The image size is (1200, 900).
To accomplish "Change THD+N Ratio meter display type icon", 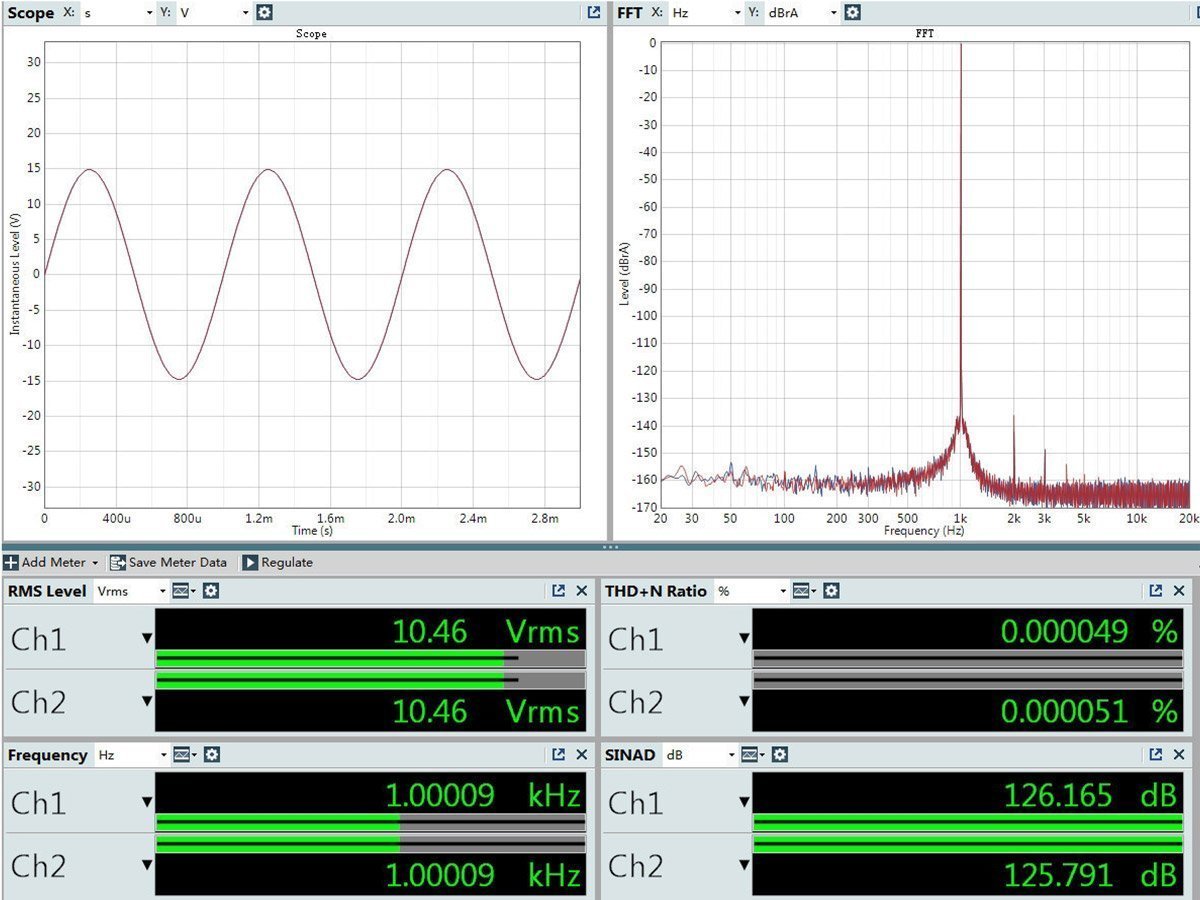I will point(802,591).
